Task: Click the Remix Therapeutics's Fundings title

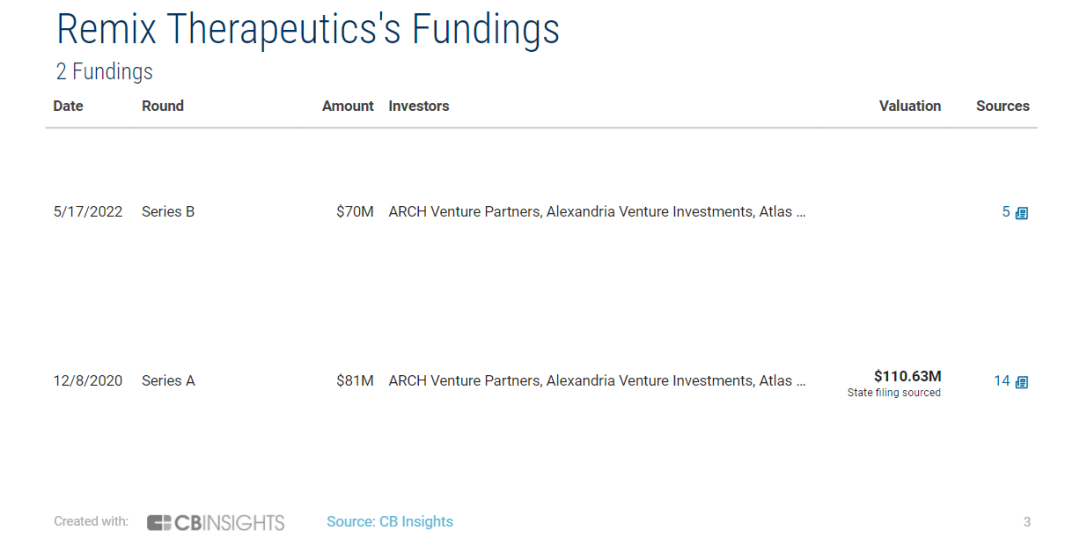Action: [x=308, y=30]
